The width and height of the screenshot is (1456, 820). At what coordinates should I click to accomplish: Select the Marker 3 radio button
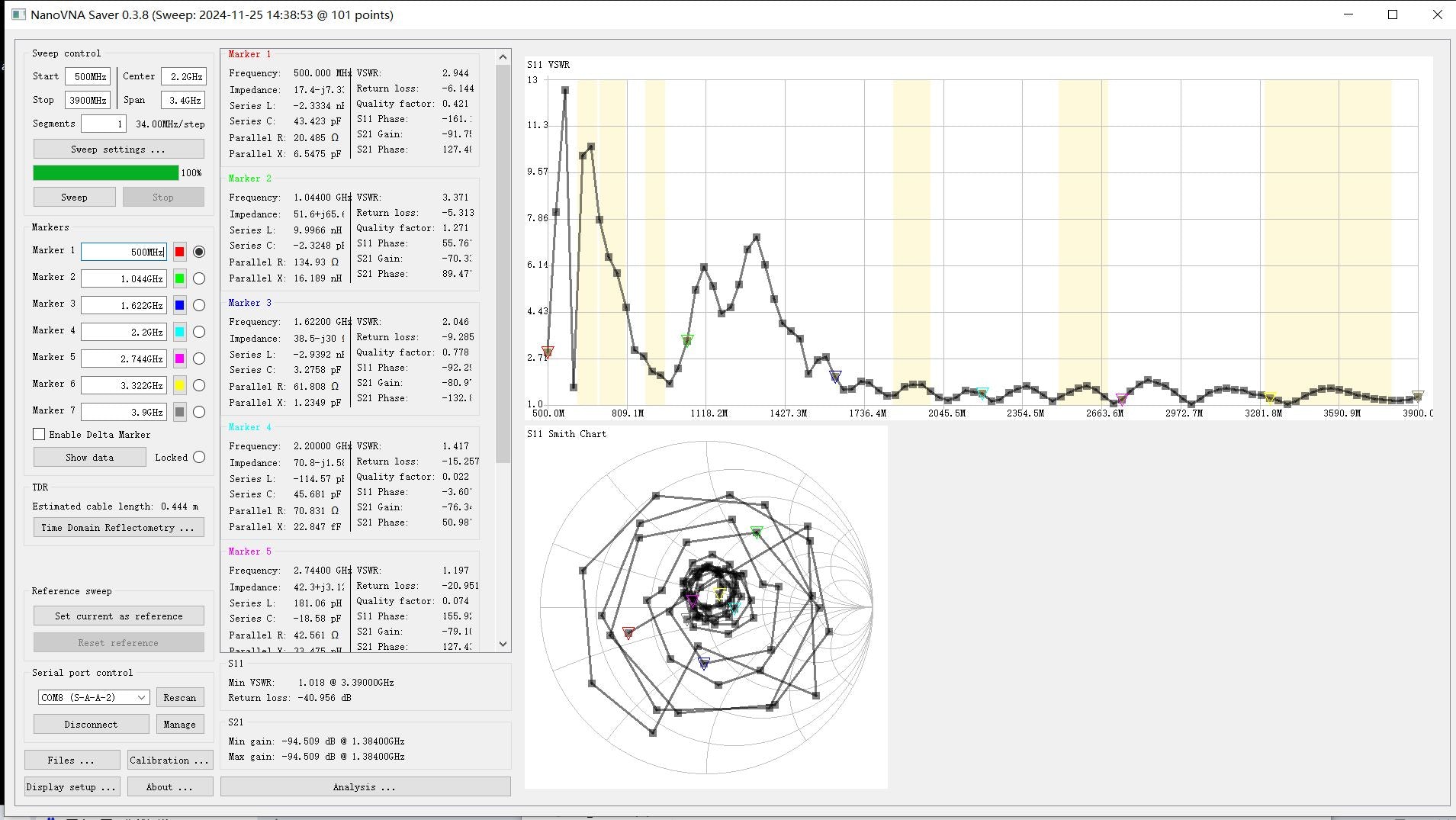pos(199,305)
